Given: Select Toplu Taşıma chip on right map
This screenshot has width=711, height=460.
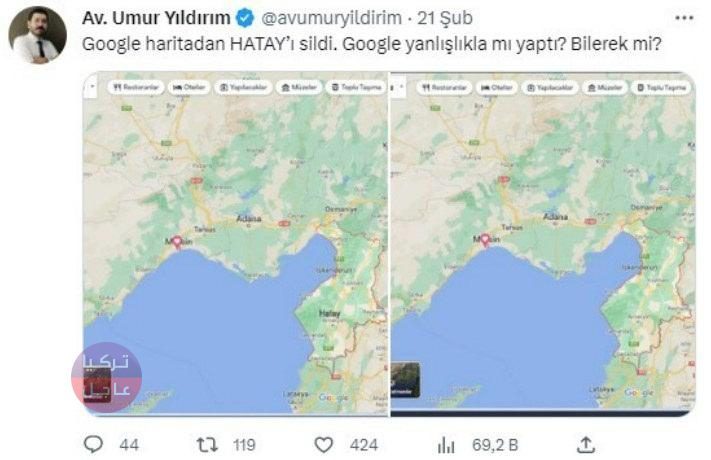Looking at the screenshot, I should (661, 87).
